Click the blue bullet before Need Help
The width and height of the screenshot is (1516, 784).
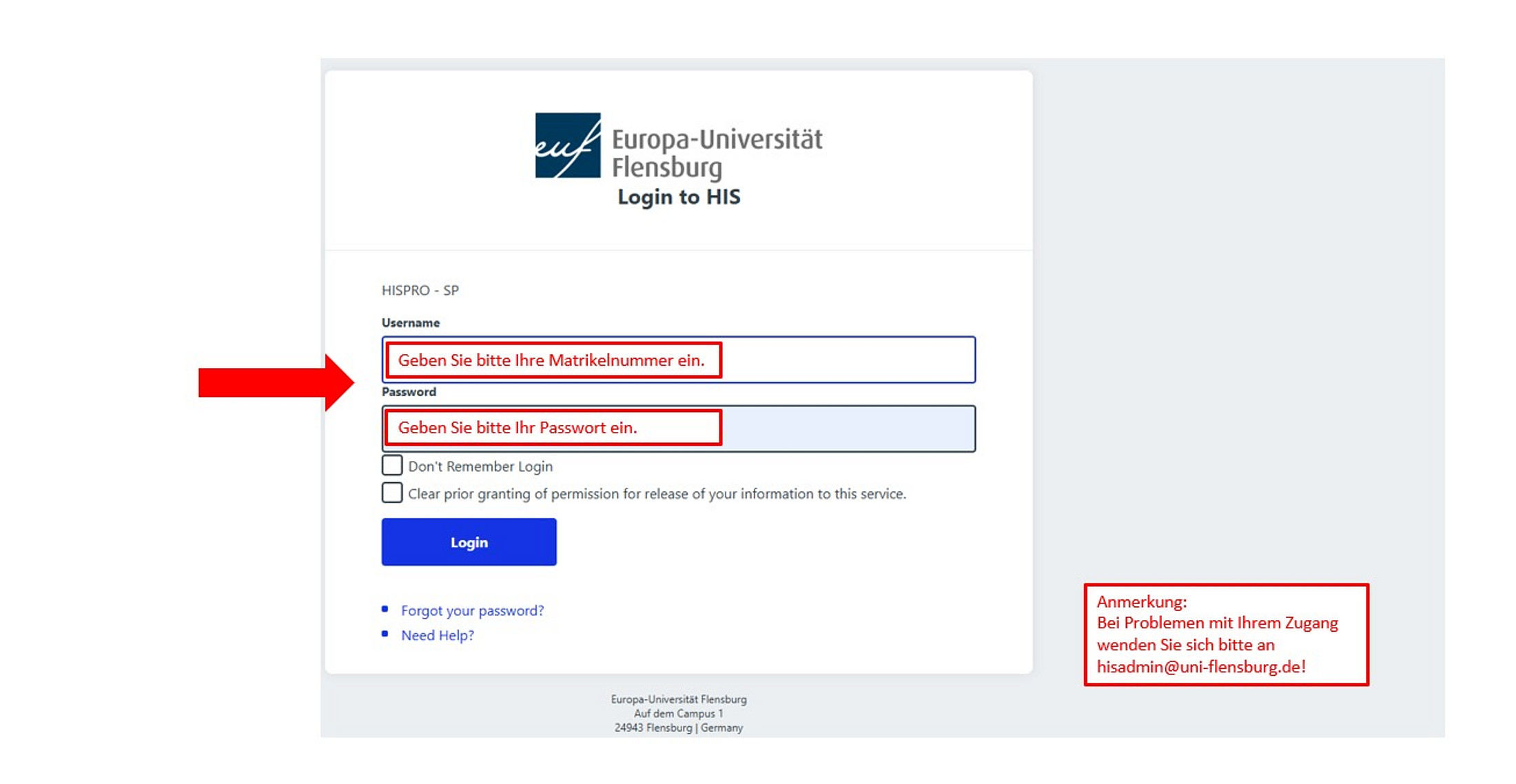385,634
